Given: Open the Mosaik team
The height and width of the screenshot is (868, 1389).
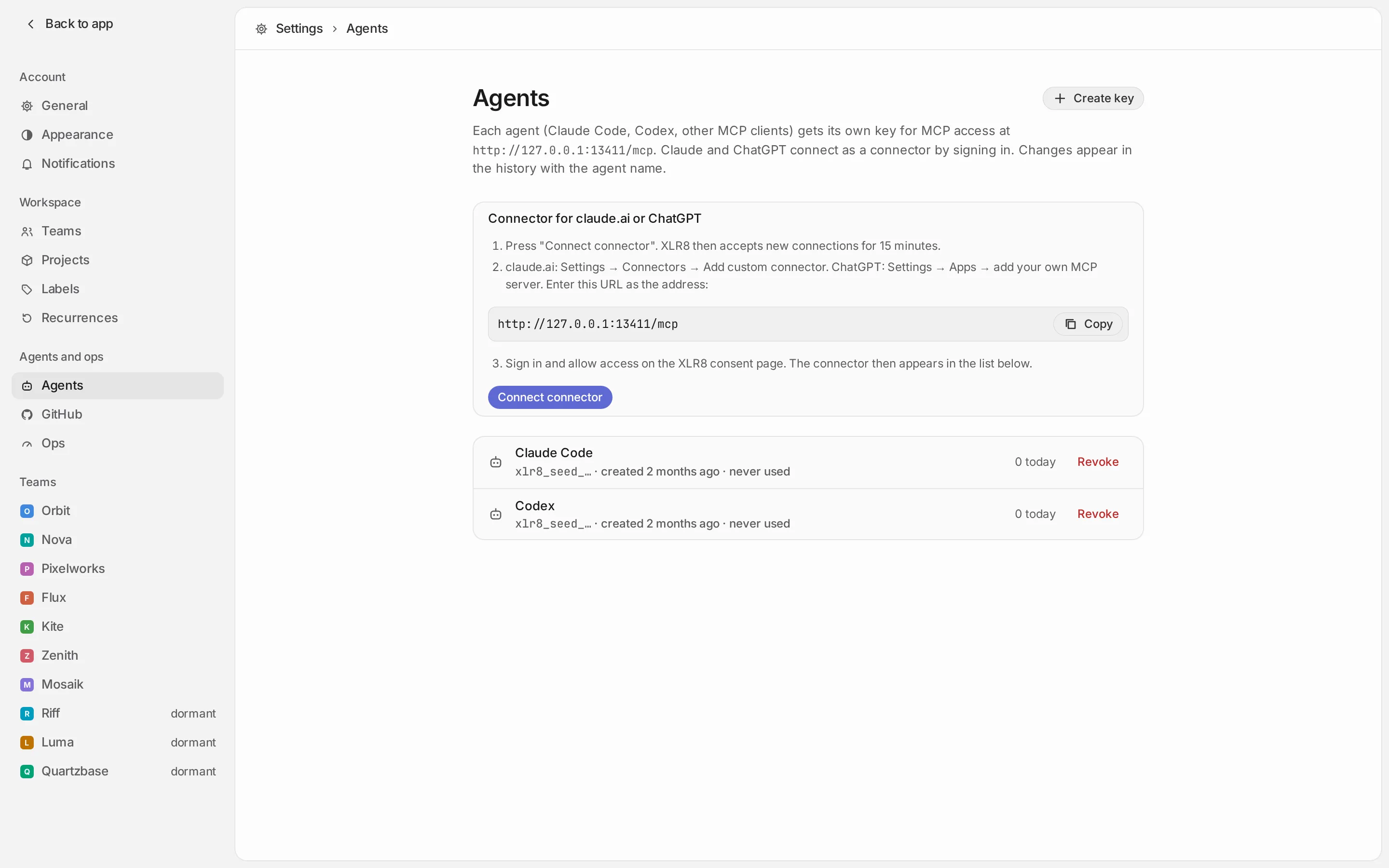Looking at the screenshot, I should (118, 684).
